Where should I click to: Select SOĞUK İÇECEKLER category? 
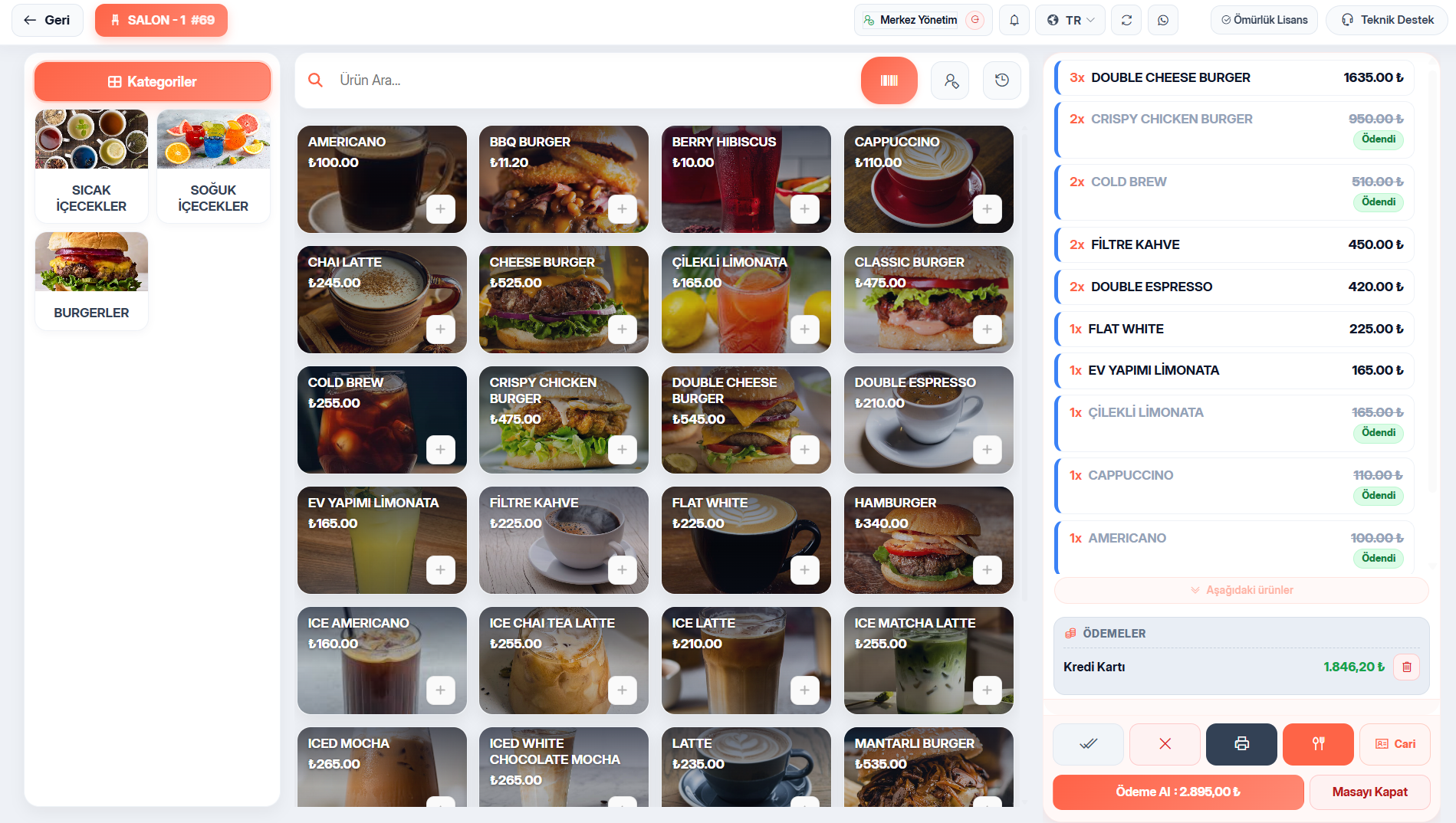(213, 166)
